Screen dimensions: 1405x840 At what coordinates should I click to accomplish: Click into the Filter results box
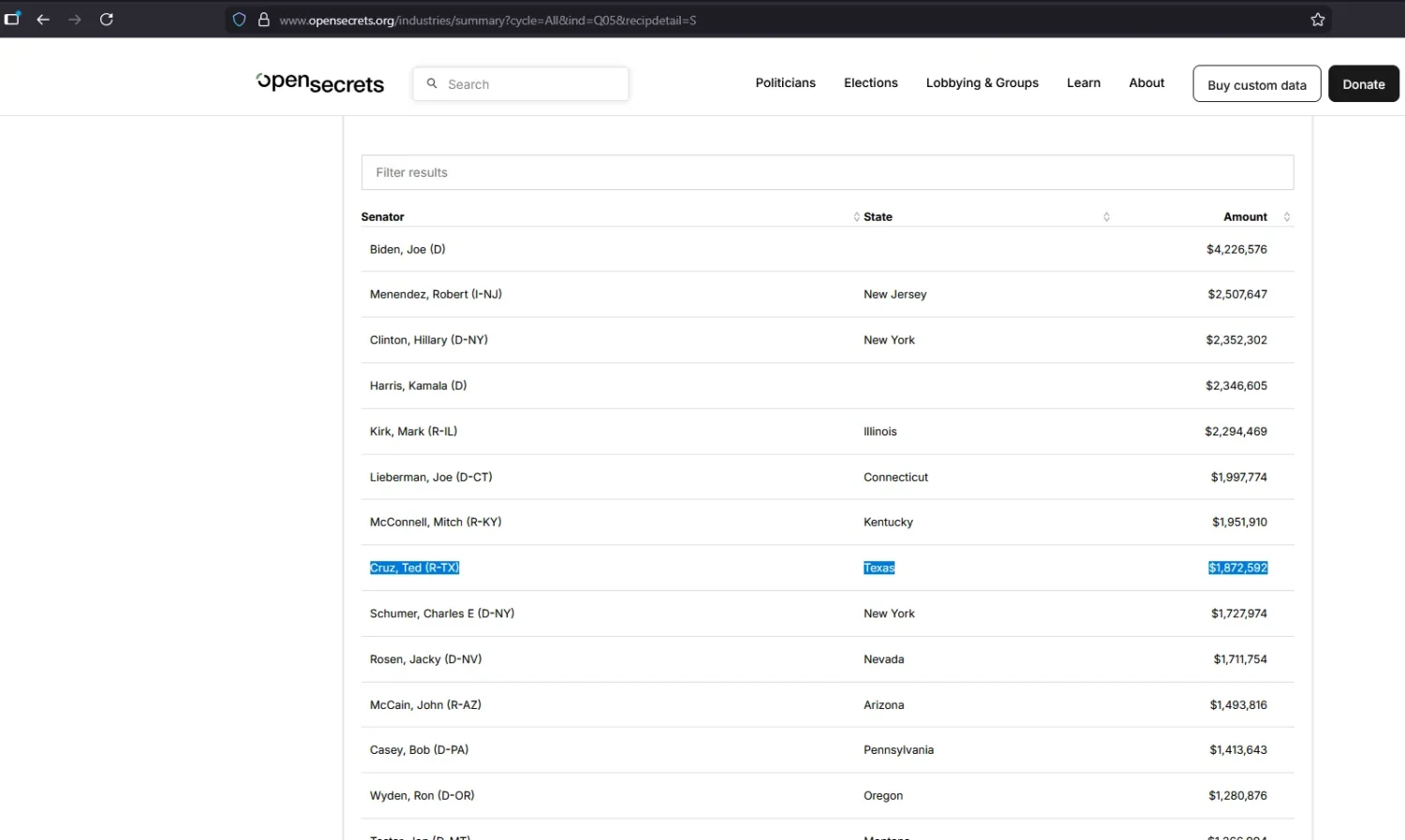[827, 172]
